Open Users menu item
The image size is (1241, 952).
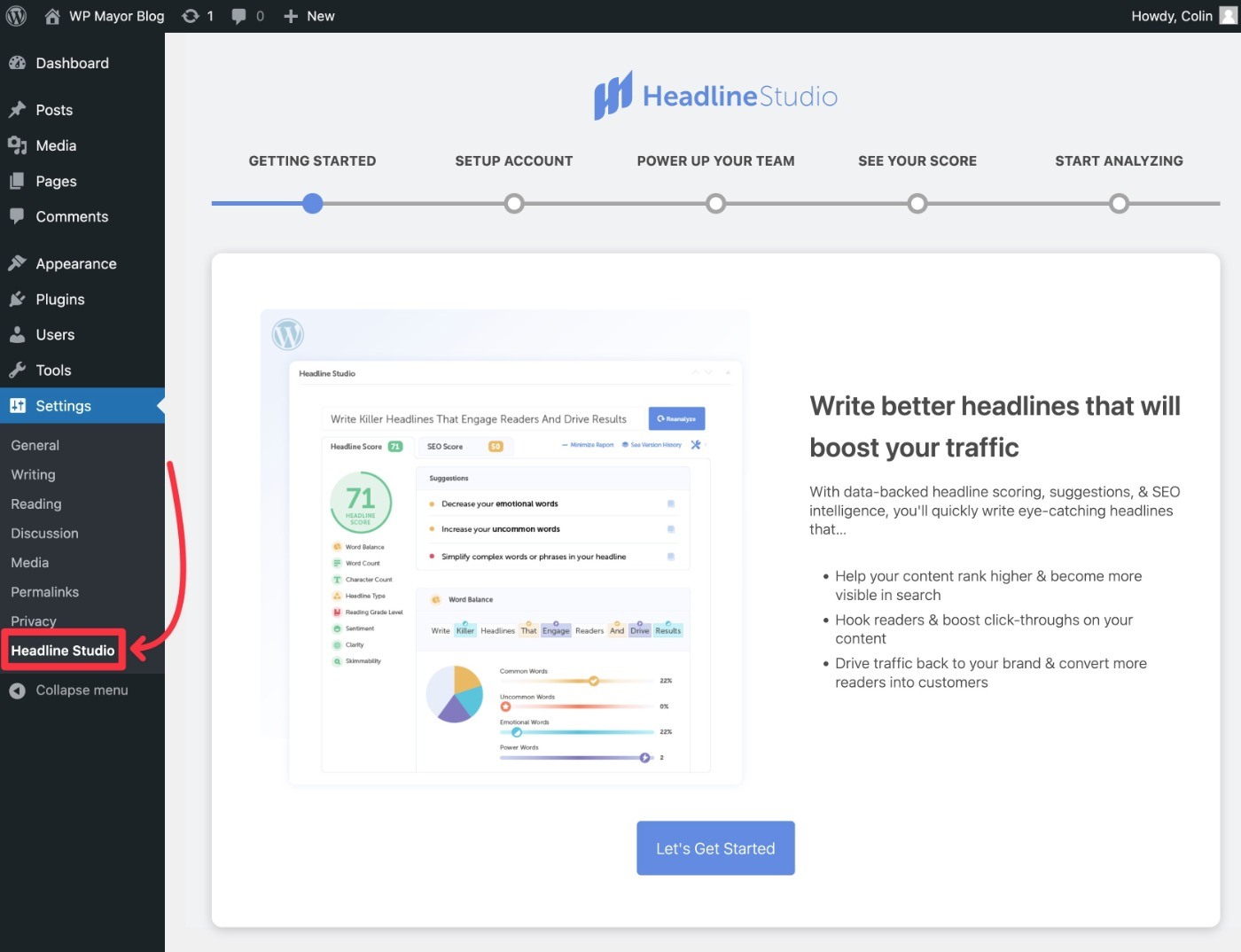(x=82, y=334)
